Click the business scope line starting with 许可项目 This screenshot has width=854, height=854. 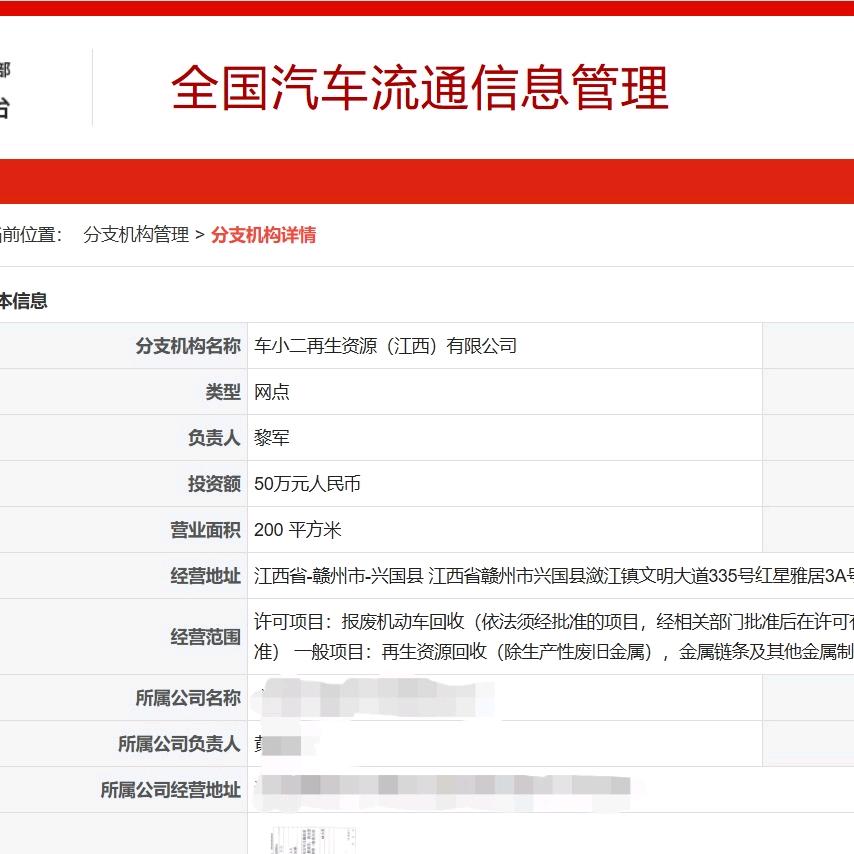pos(554,621)
